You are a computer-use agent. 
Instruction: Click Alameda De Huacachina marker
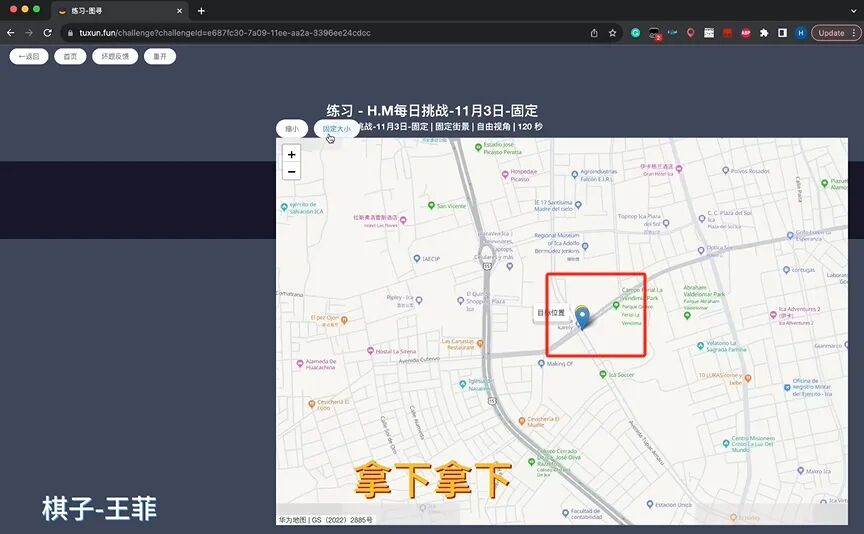pos(300,364)
